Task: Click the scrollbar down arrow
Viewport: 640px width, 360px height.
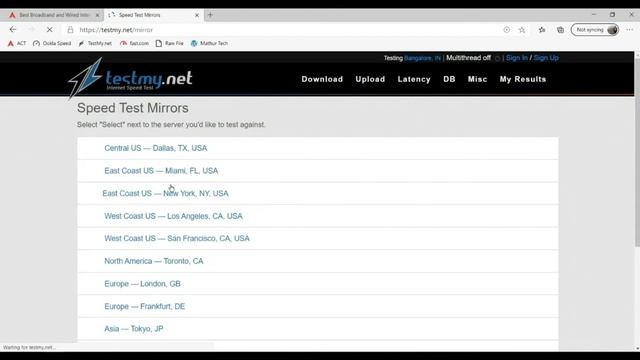Action: 637,348
